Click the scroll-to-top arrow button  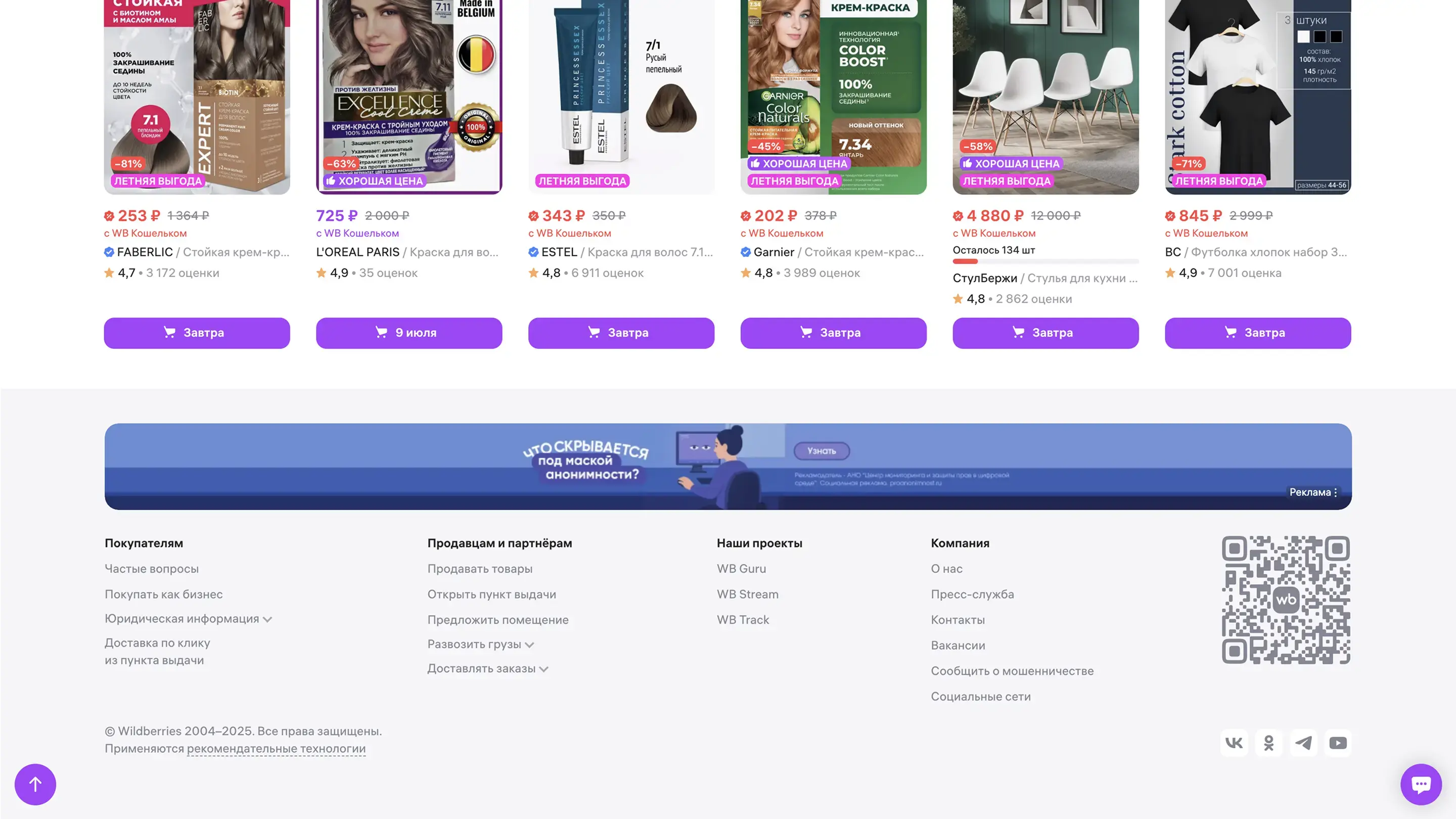click(35, 784)
